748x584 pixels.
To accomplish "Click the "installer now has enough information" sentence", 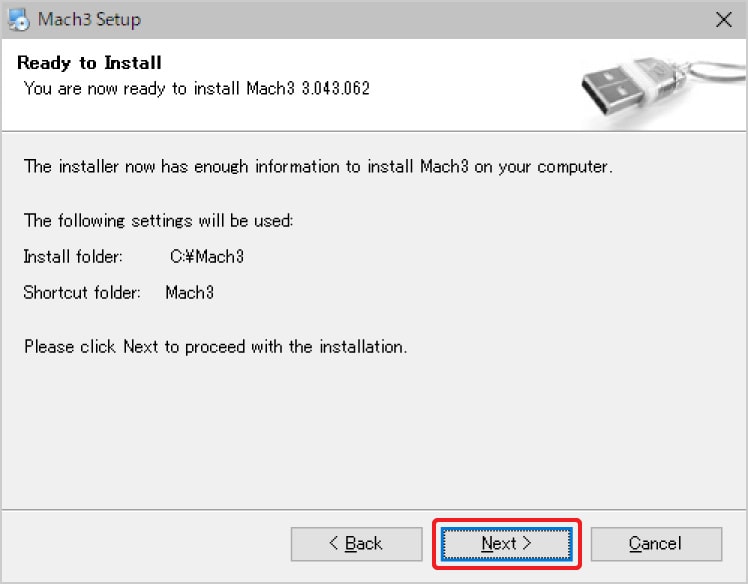I will tap(318, 167).
